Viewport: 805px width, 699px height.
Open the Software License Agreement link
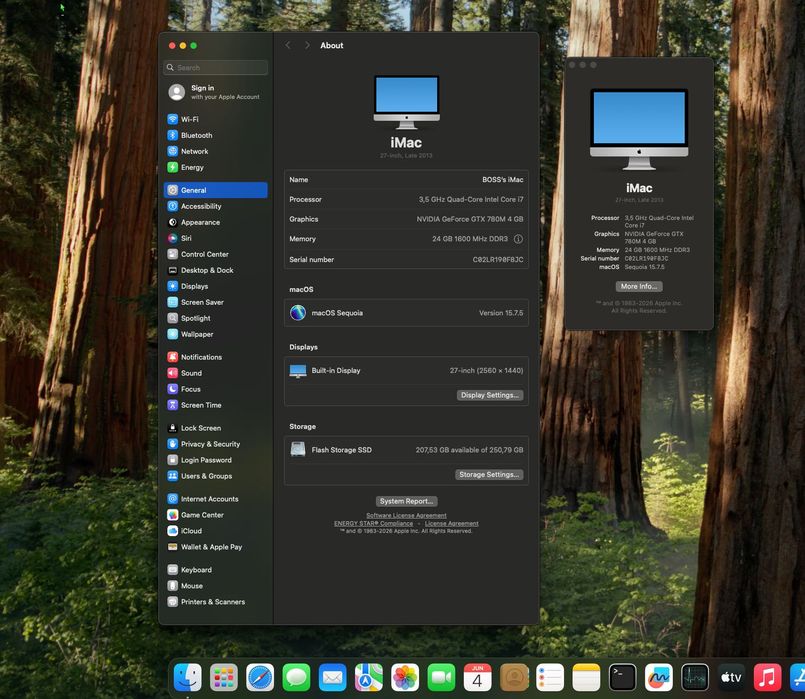pyautogui.click(x=406, y=515)
